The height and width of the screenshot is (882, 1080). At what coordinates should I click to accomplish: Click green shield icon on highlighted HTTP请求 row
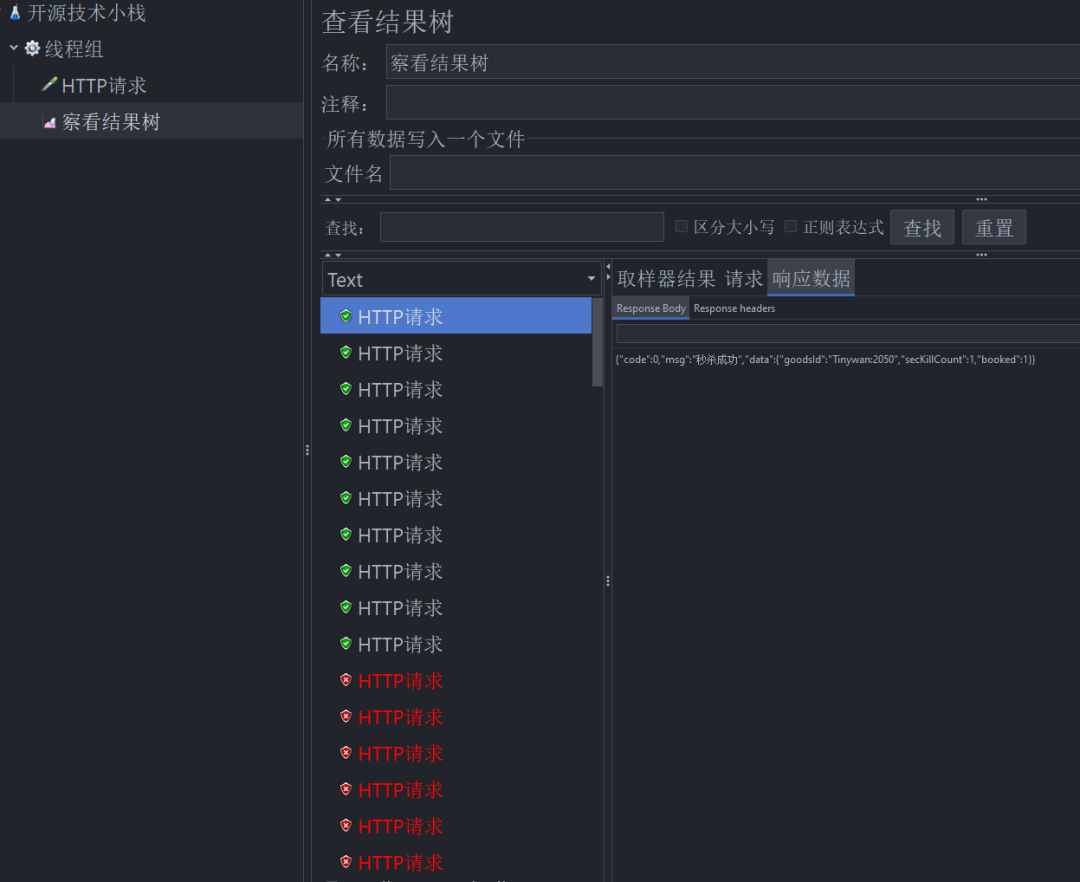pyautogui.click(x=346, y=316)
